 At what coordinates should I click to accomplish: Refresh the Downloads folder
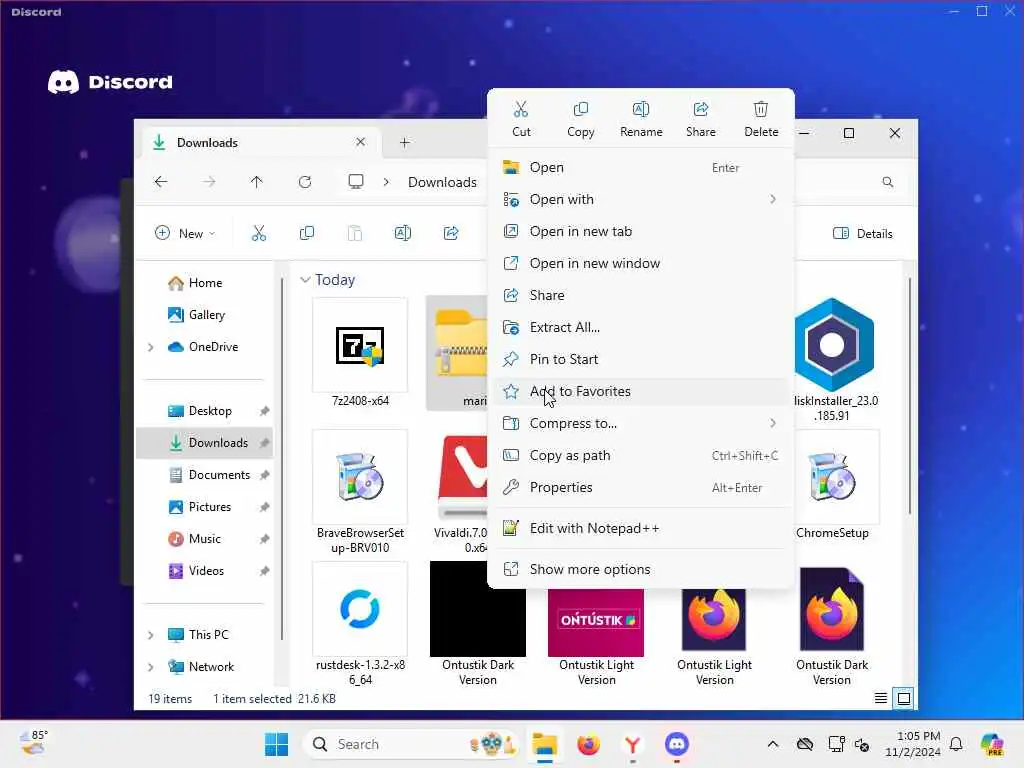tap(305, 182)
